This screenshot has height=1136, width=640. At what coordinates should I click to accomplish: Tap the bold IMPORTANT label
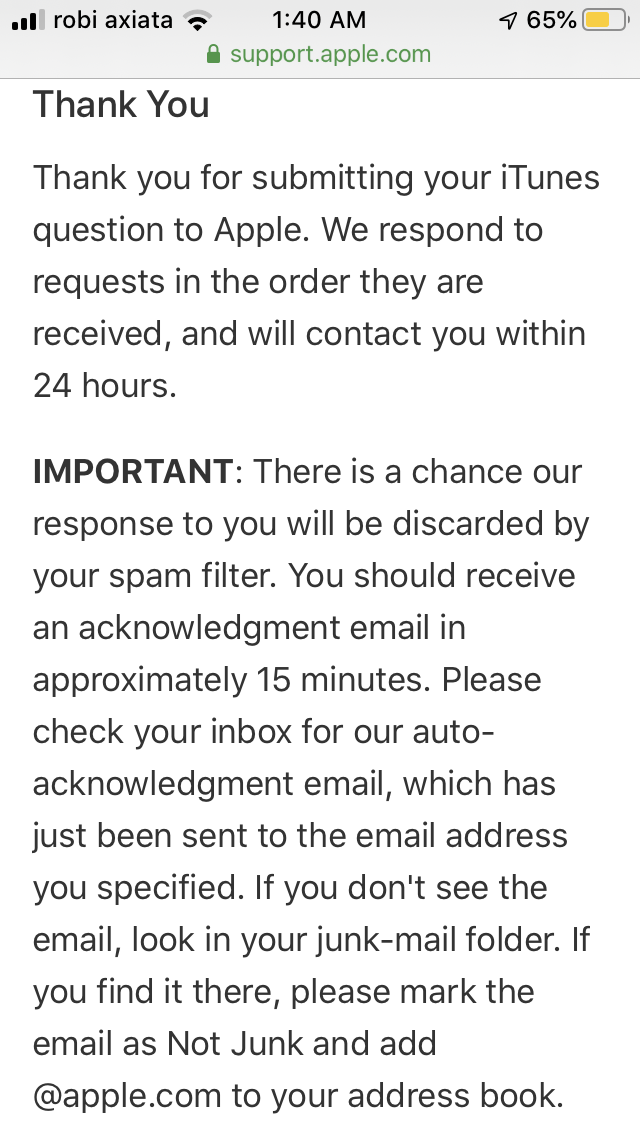(x=133, y=472)
